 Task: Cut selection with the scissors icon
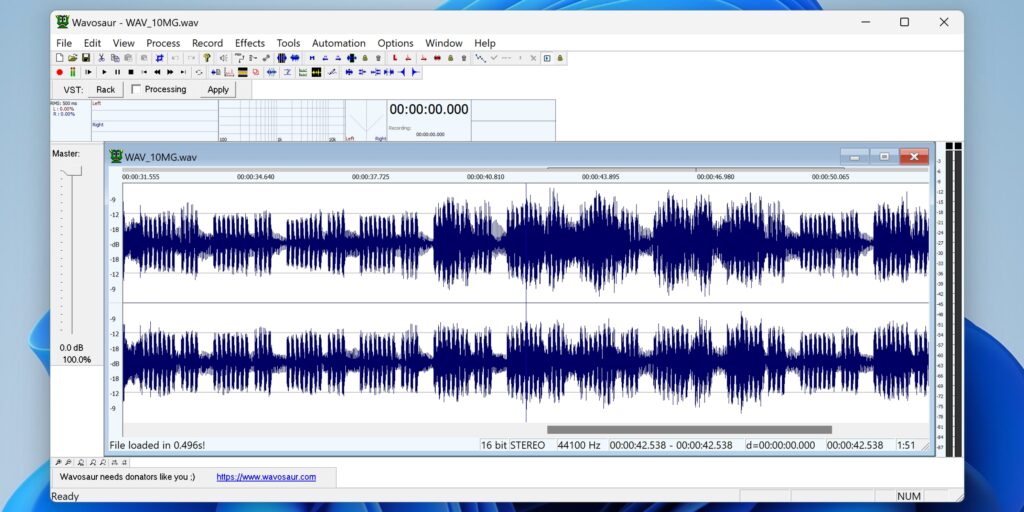pyautogui.click(x=101, y=58)
